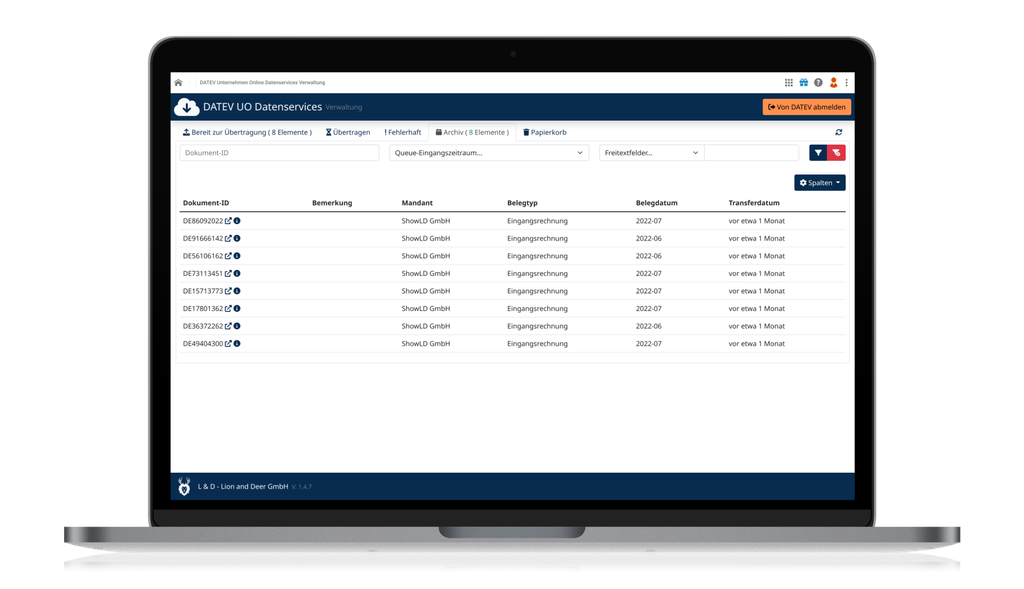Expand the Freitextfelder dropdown
The width and height of the screenshot is (1024, 589).
click(x=651, y=153)
